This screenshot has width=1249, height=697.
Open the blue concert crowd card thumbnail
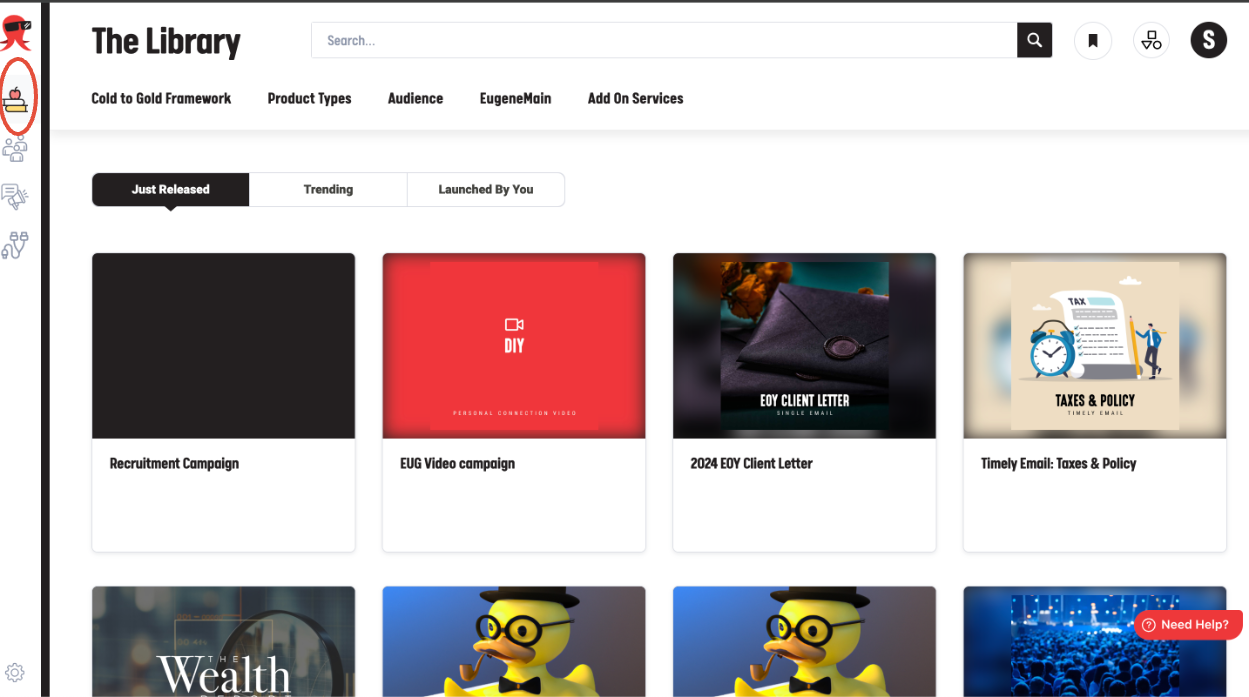pyautogui.click(x=1095, y=642)
